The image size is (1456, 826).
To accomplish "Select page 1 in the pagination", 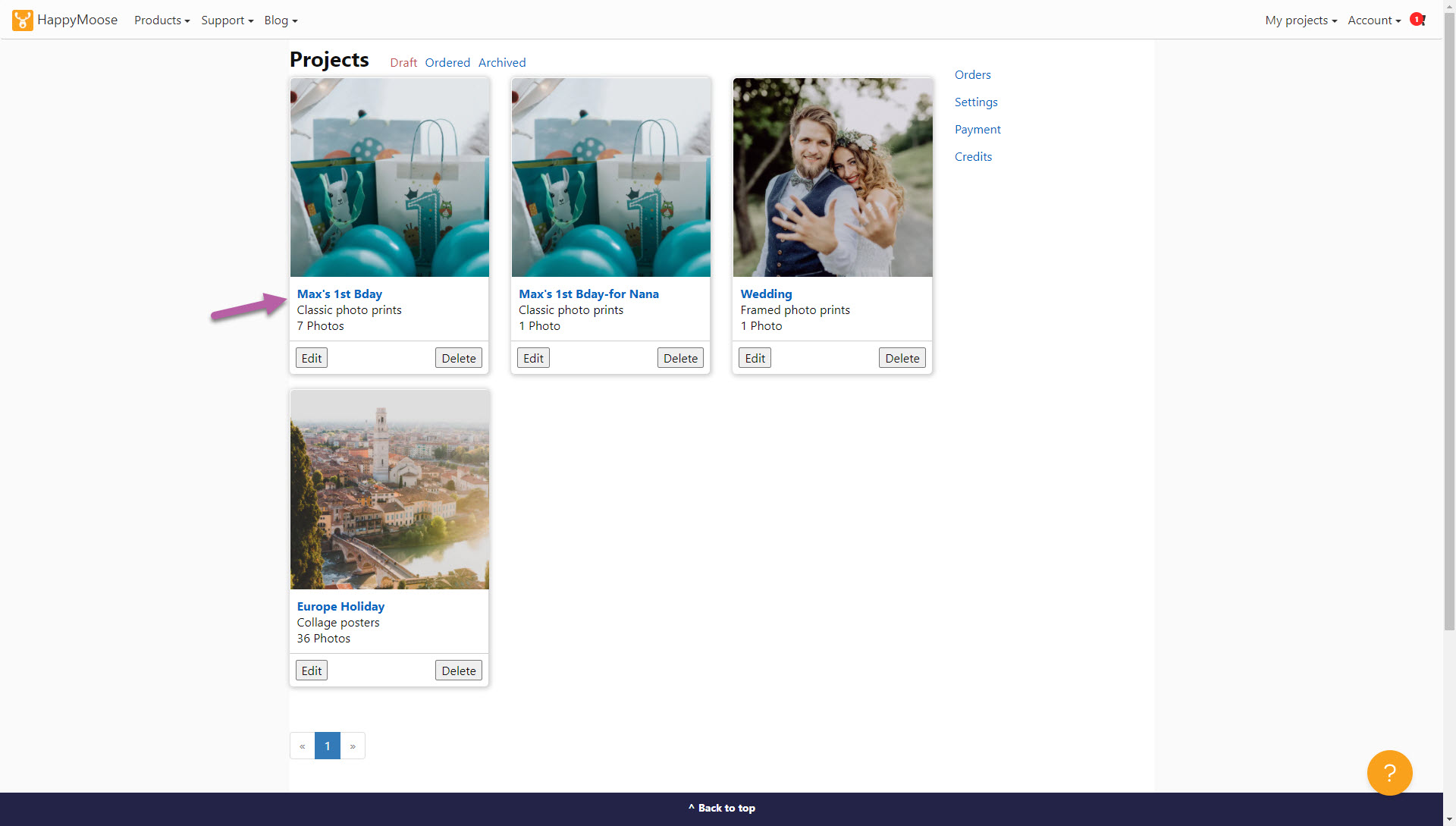I will point(327,746).
